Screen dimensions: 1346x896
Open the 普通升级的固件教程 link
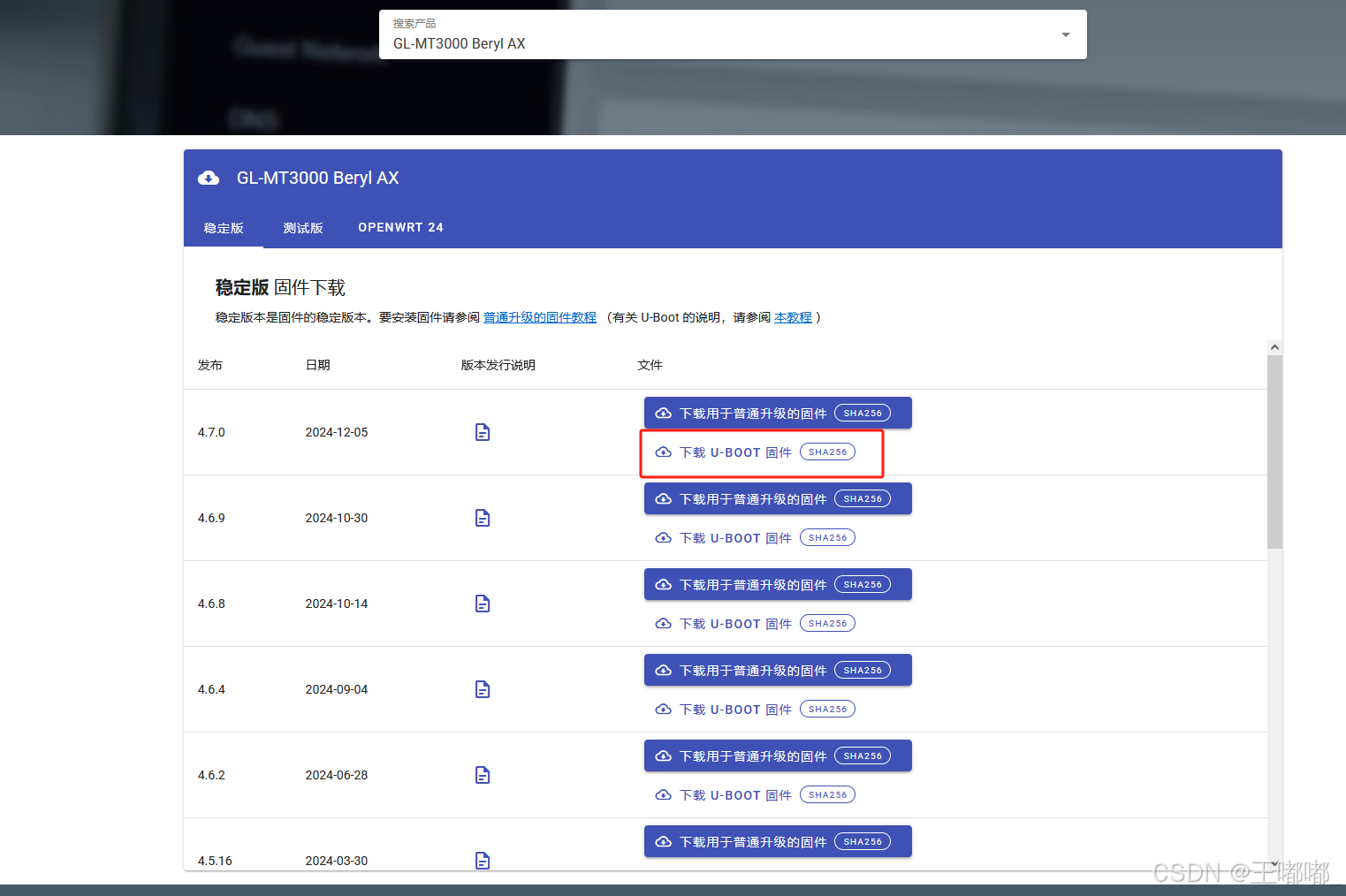(x=540, y=317)
